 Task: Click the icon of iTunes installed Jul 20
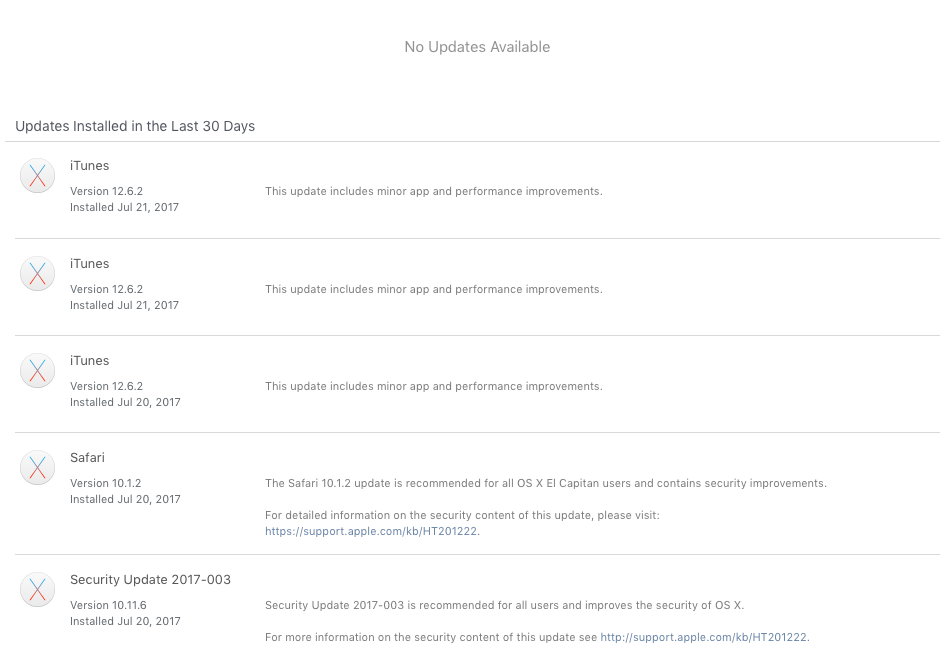(x=37, y=370)
